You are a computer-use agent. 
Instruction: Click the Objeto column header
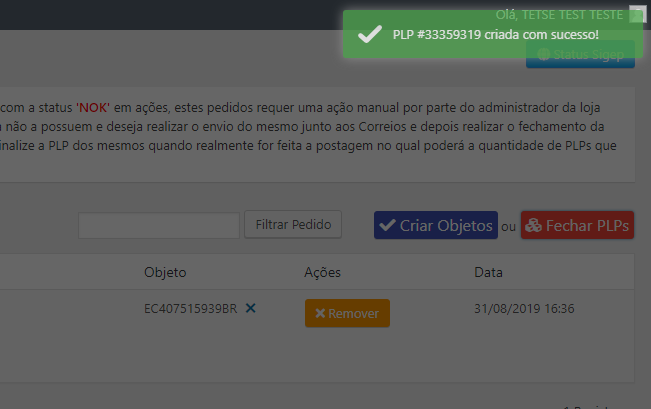(x=165, y=272)
